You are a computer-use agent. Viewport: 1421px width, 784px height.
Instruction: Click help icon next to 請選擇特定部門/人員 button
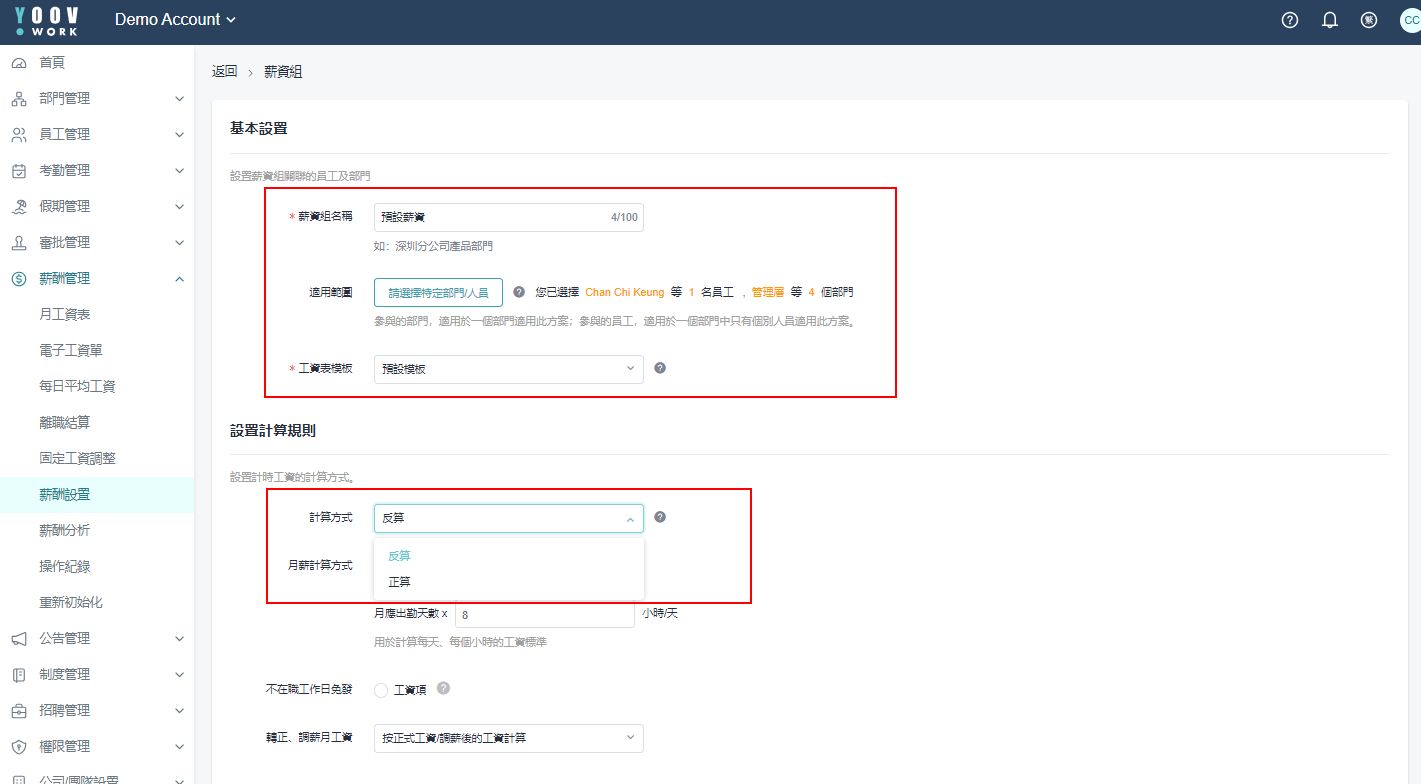pyautogui.click(x=519, y=292)
